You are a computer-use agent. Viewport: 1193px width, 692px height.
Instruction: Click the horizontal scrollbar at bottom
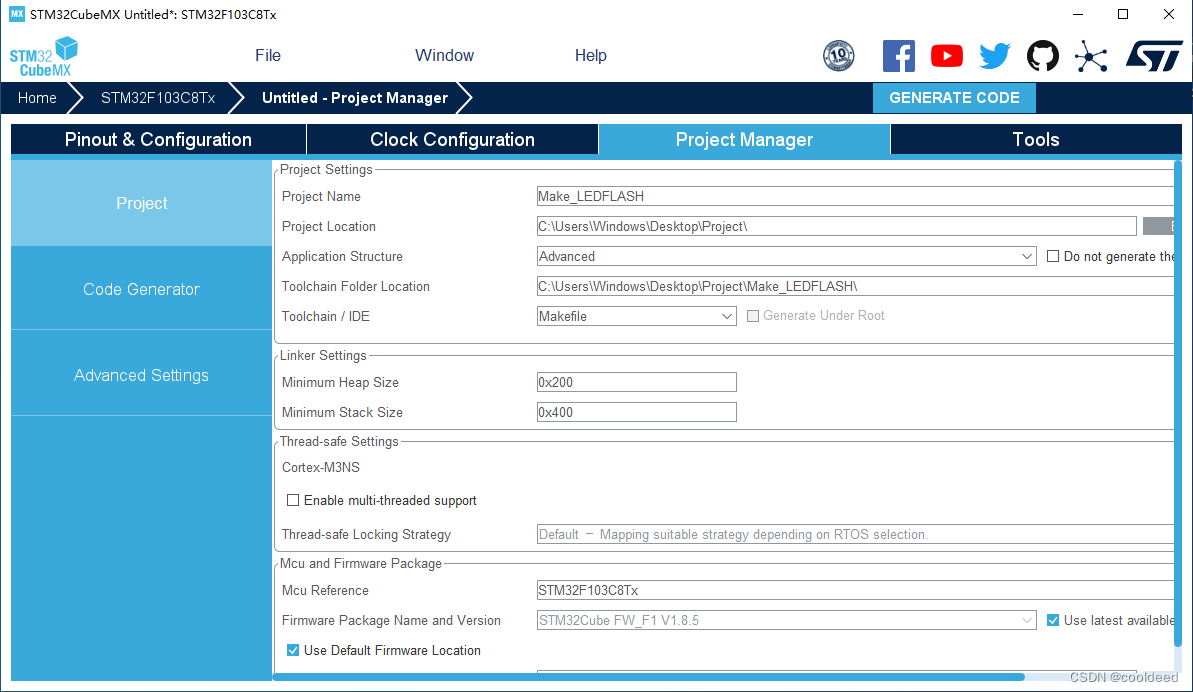pos(648,677)
